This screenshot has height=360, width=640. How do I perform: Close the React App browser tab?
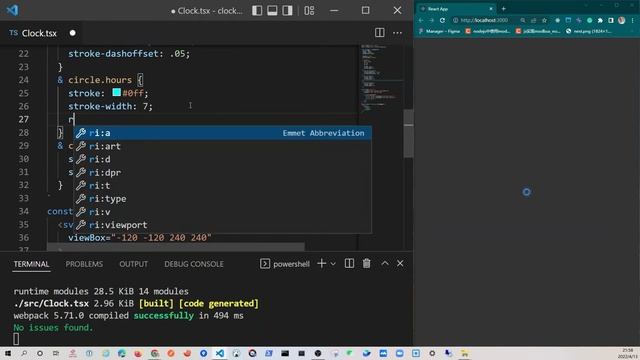491,9
